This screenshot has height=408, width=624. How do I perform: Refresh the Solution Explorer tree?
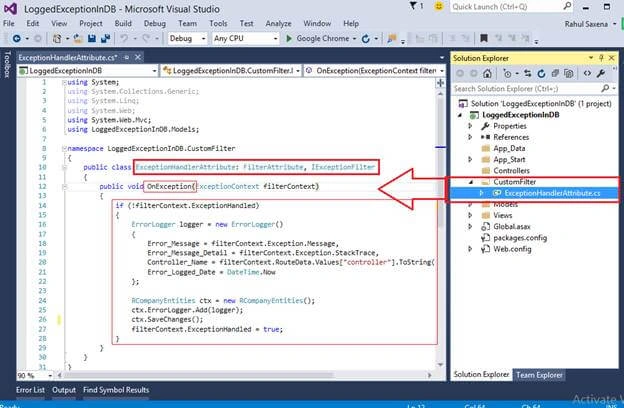[541, 74]
